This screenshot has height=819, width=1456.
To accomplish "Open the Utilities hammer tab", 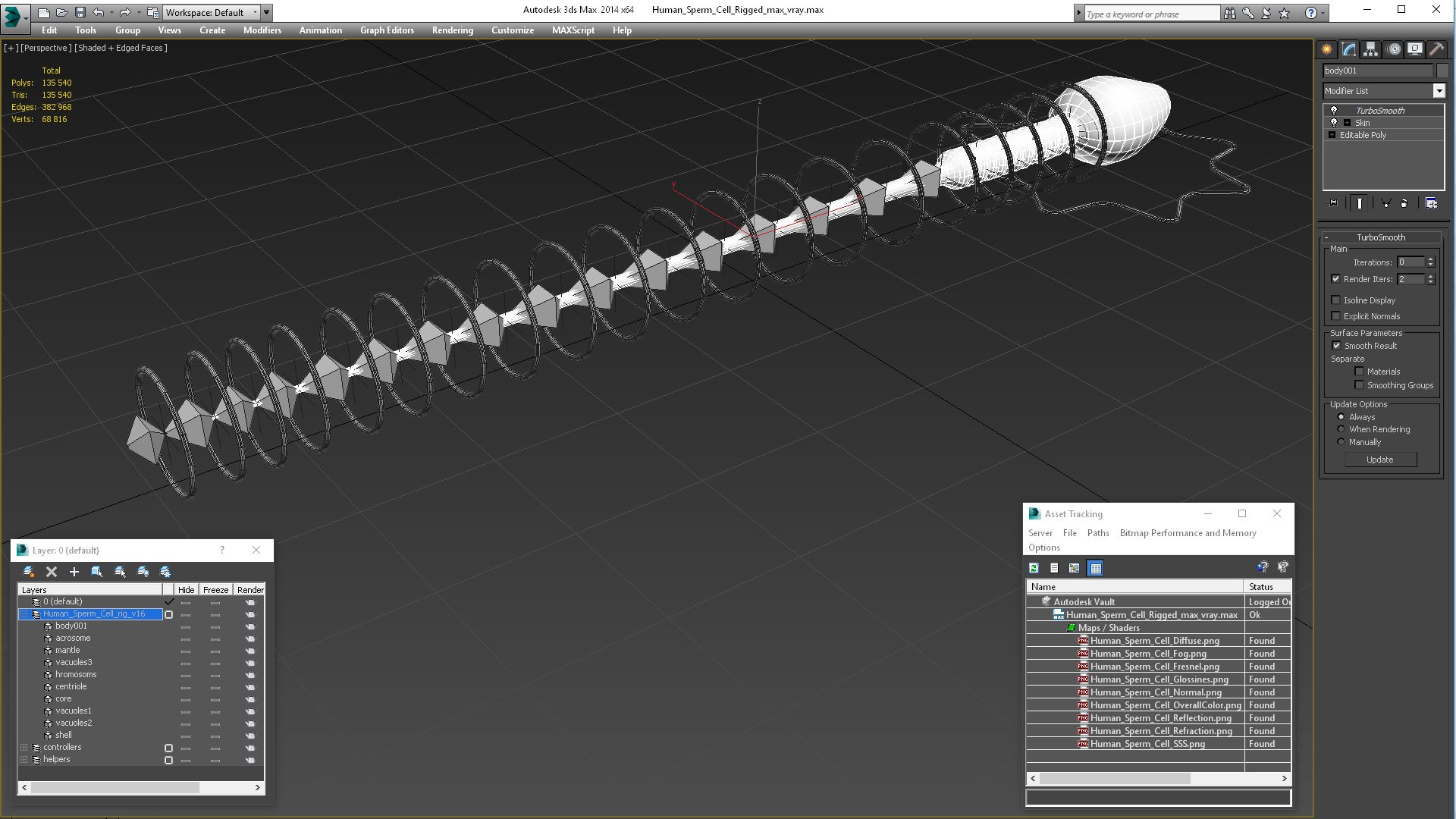I will coord(1436,49).
